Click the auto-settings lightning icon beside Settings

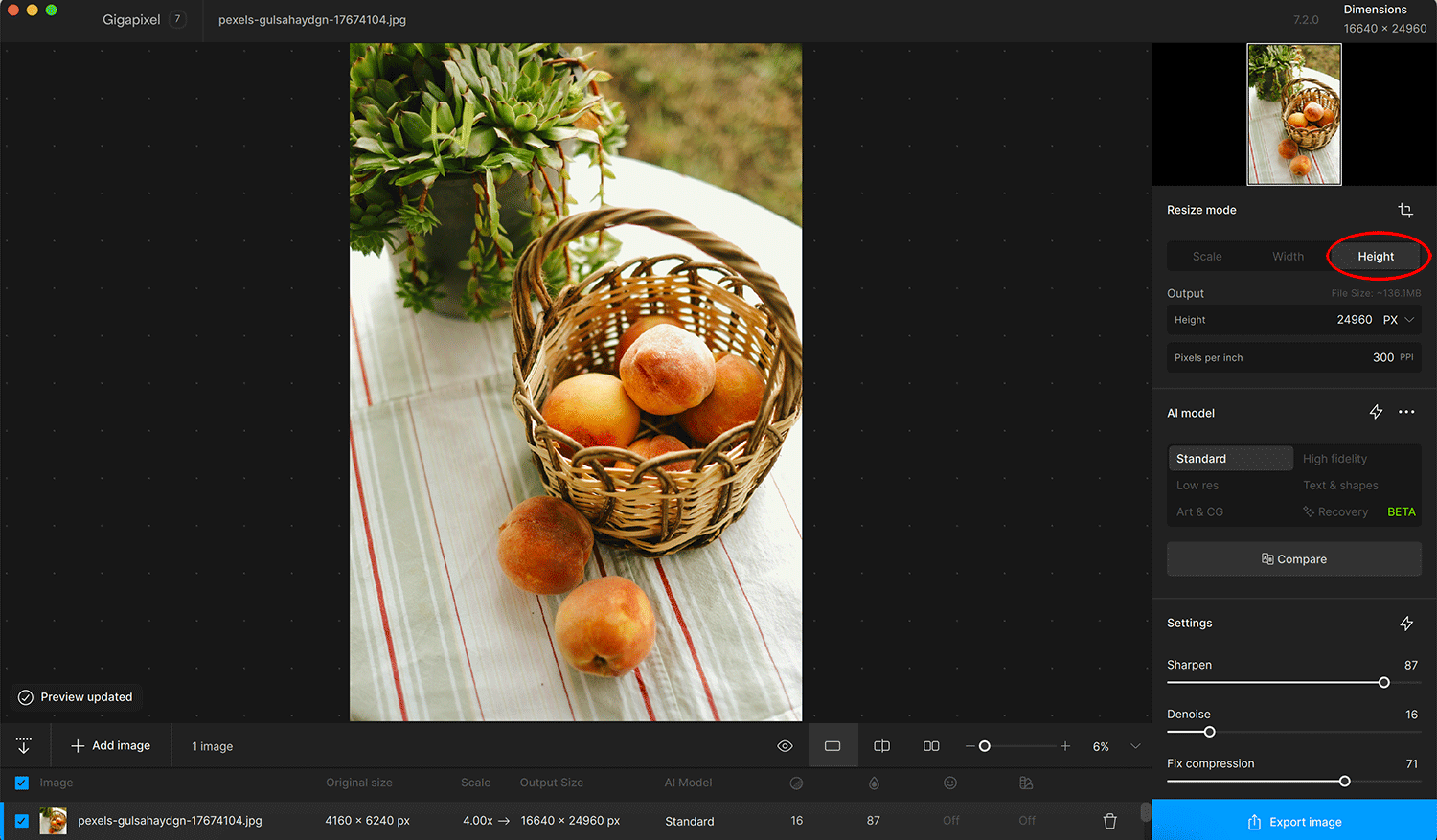click(1406, 623)
